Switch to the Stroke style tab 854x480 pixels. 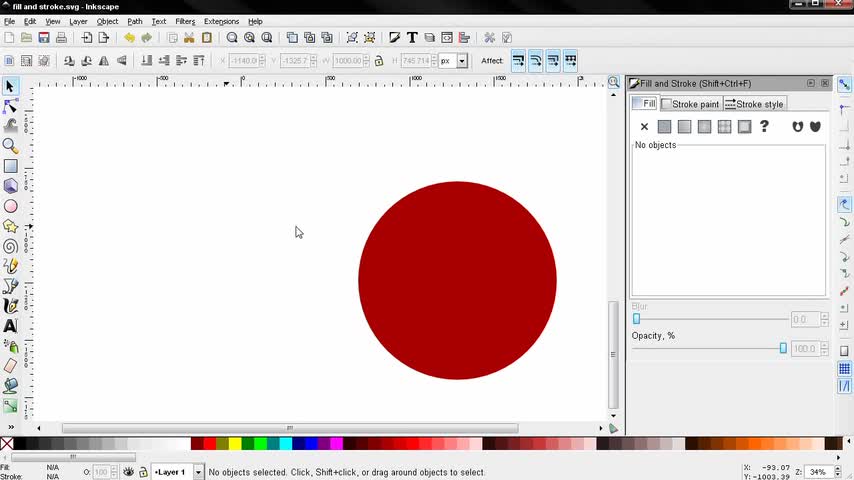pyautogui.click(x=754, y=104)
